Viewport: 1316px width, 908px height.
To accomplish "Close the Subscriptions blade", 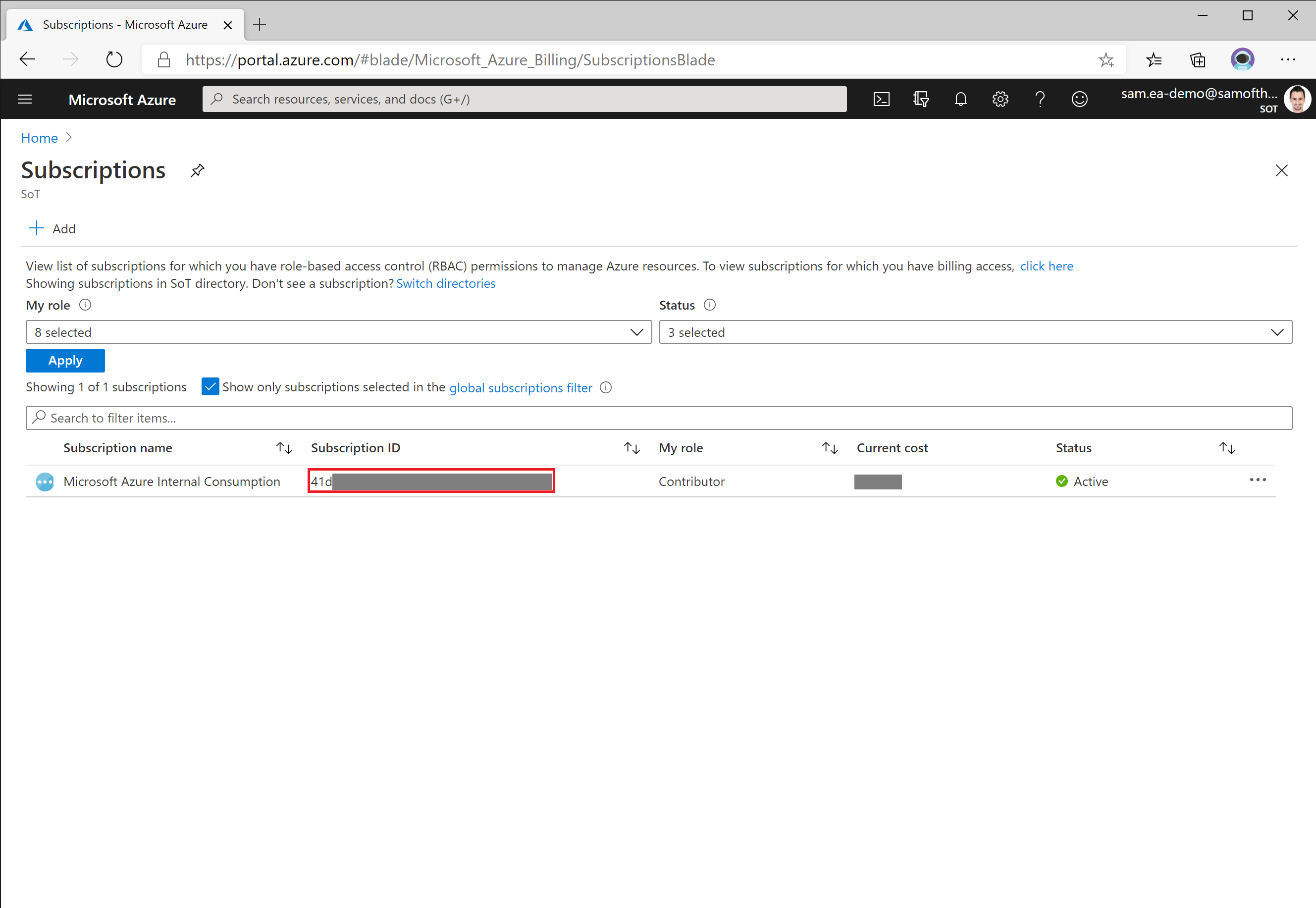I will click(x=1281, y=170).
